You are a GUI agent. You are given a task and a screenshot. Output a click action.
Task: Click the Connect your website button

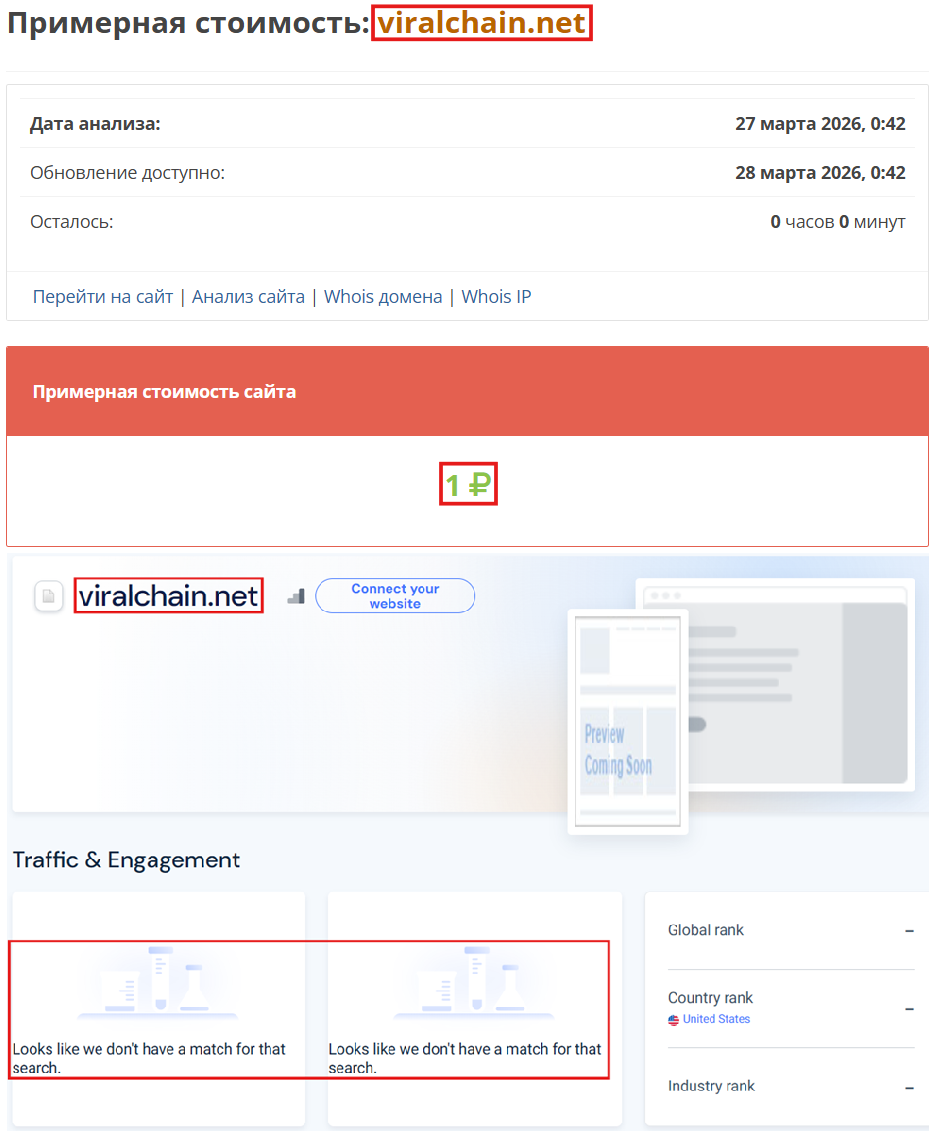pos(395,595)
